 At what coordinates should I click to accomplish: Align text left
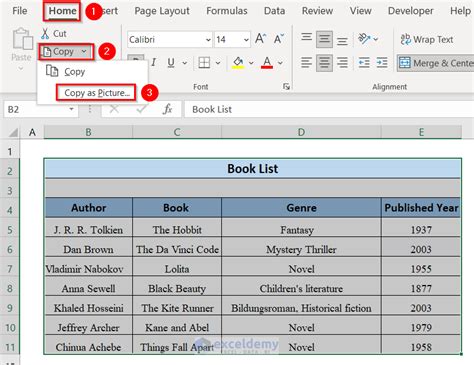point(306,63)
